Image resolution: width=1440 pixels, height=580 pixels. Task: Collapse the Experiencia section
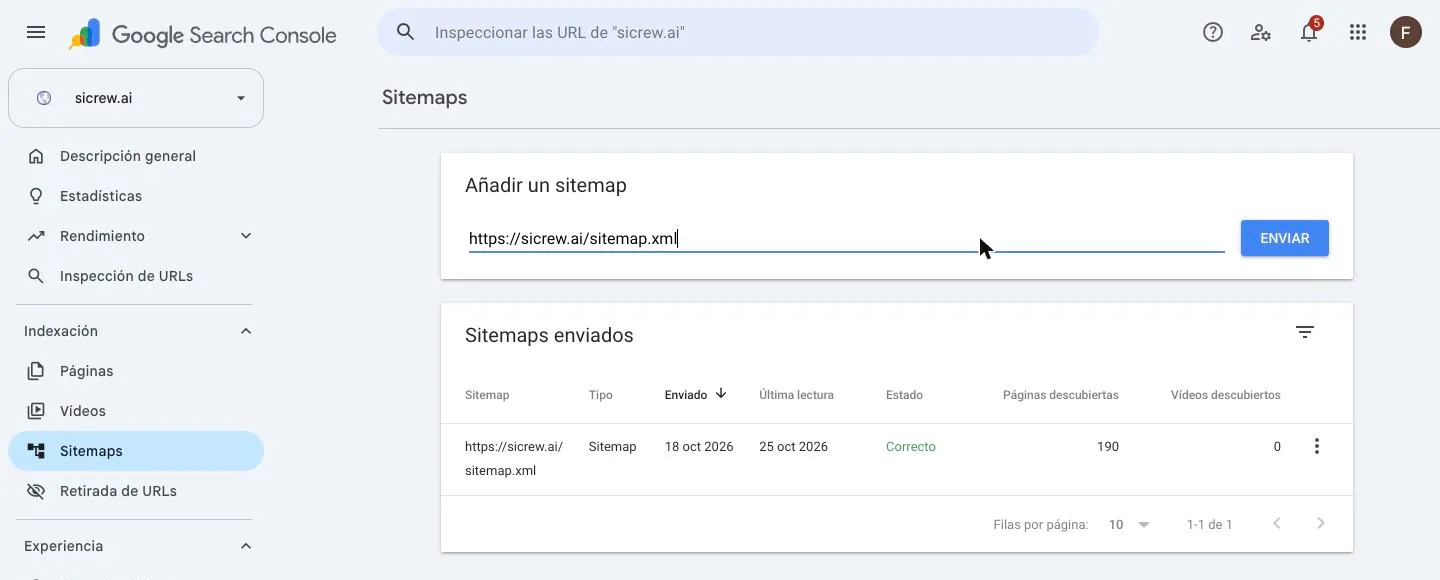tap(246, 546)
